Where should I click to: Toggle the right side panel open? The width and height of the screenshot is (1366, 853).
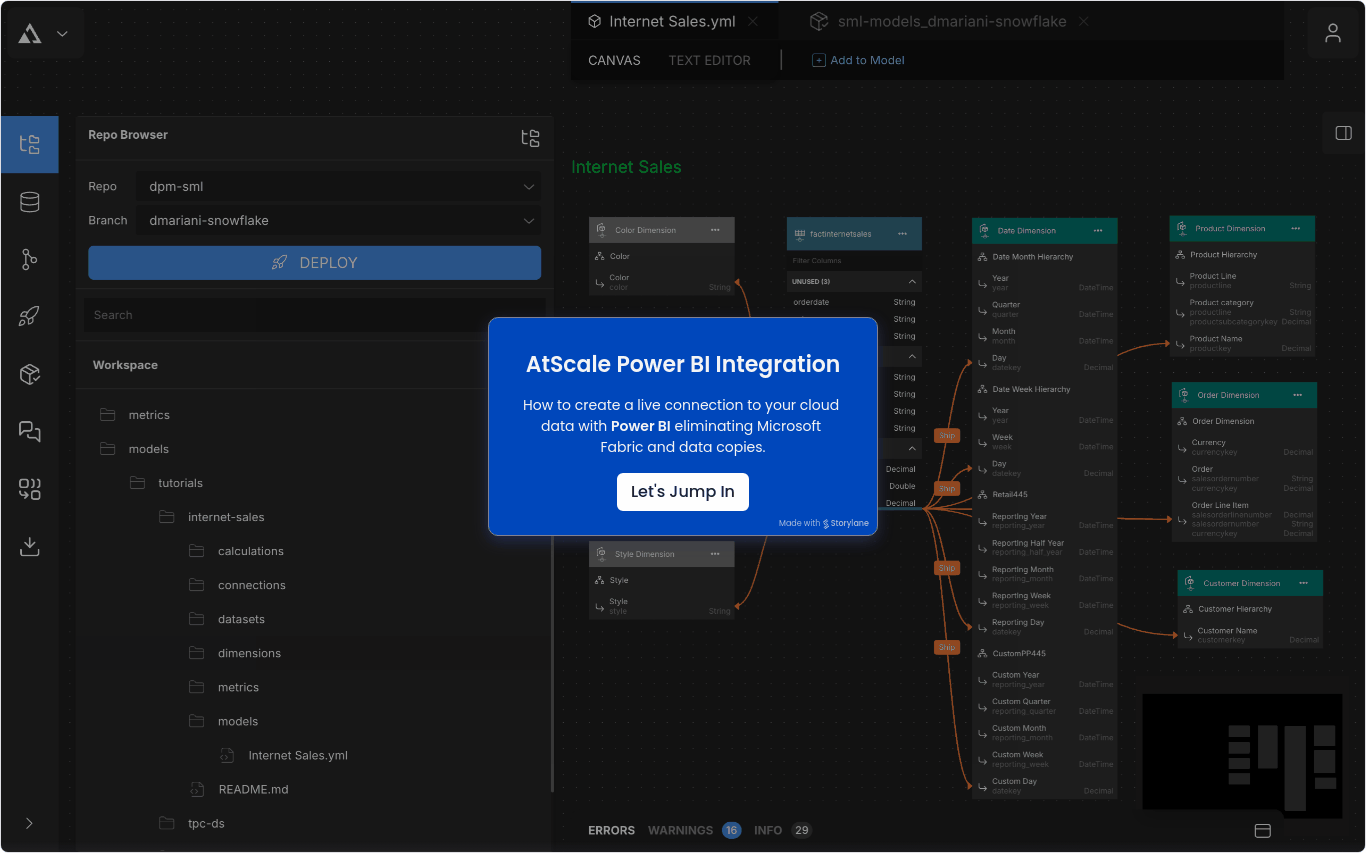click(1344, 132)
